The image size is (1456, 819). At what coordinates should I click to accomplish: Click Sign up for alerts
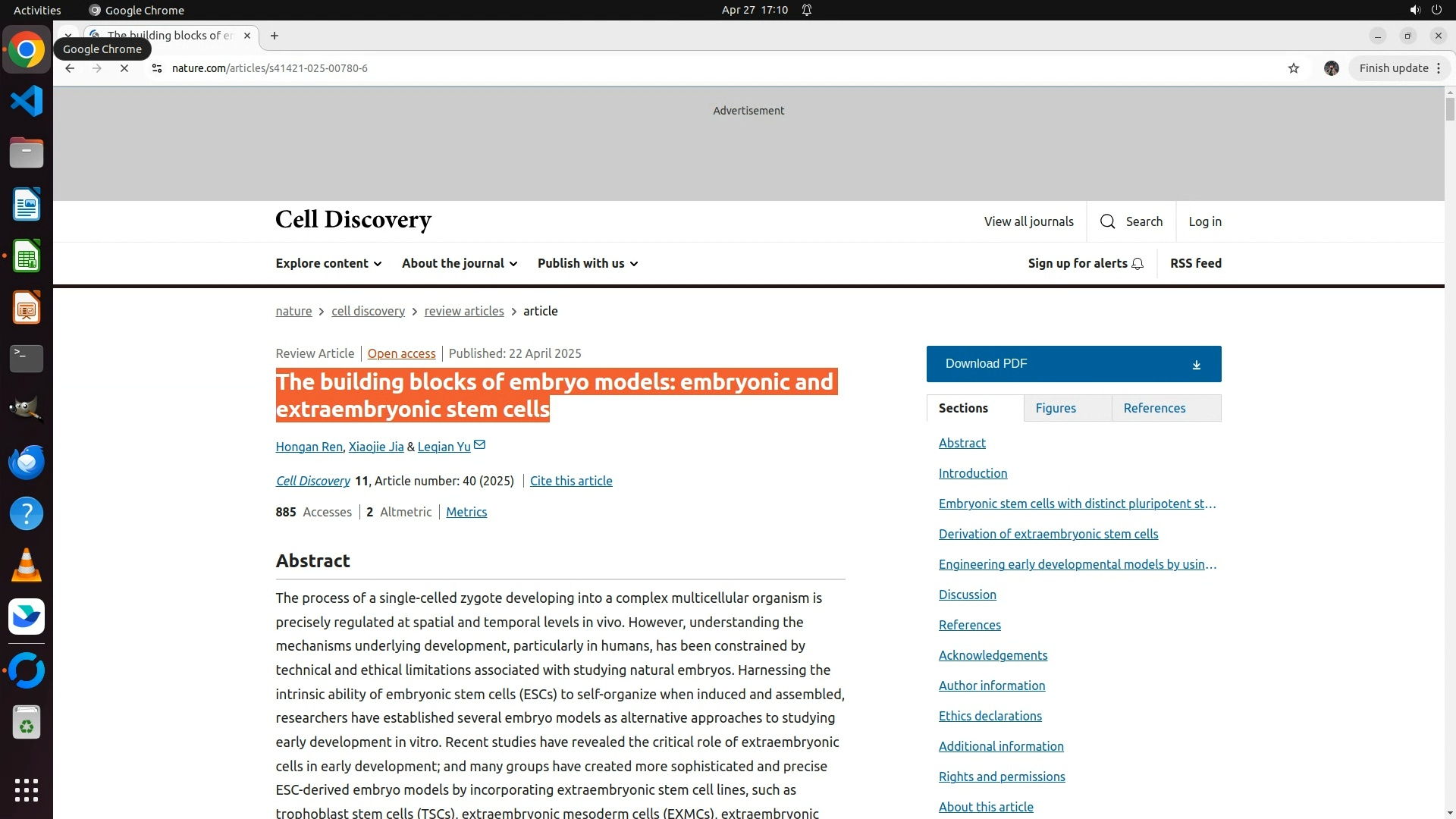click(x=1085, y=263)
